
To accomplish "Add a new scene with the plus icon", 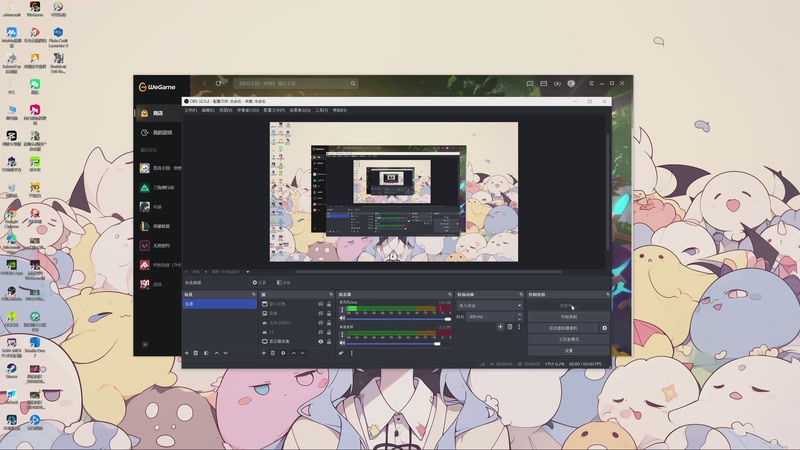I will (187, 353).
